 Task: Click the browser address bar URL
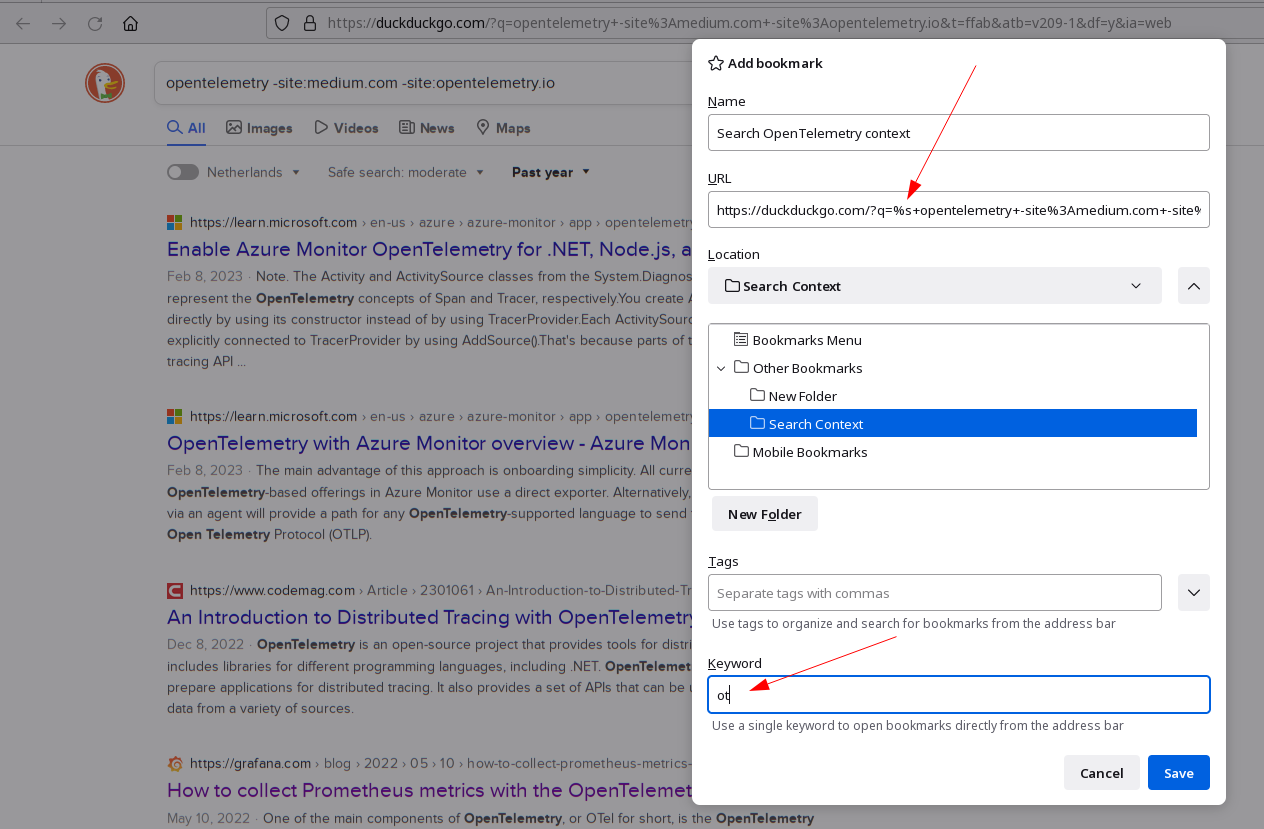(750, 22)
